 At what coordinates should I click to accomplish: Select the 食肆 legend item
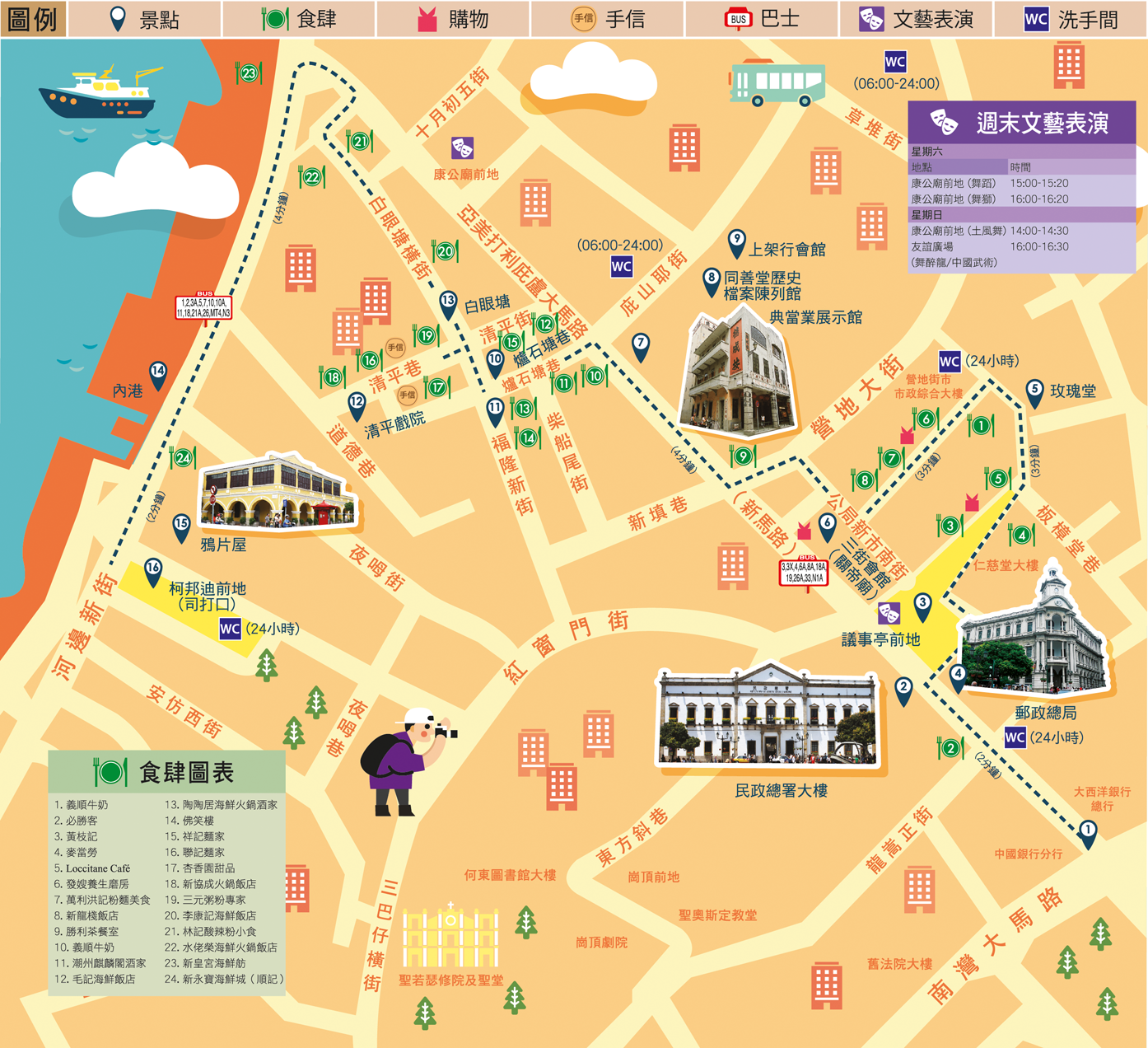pos(300,19)
